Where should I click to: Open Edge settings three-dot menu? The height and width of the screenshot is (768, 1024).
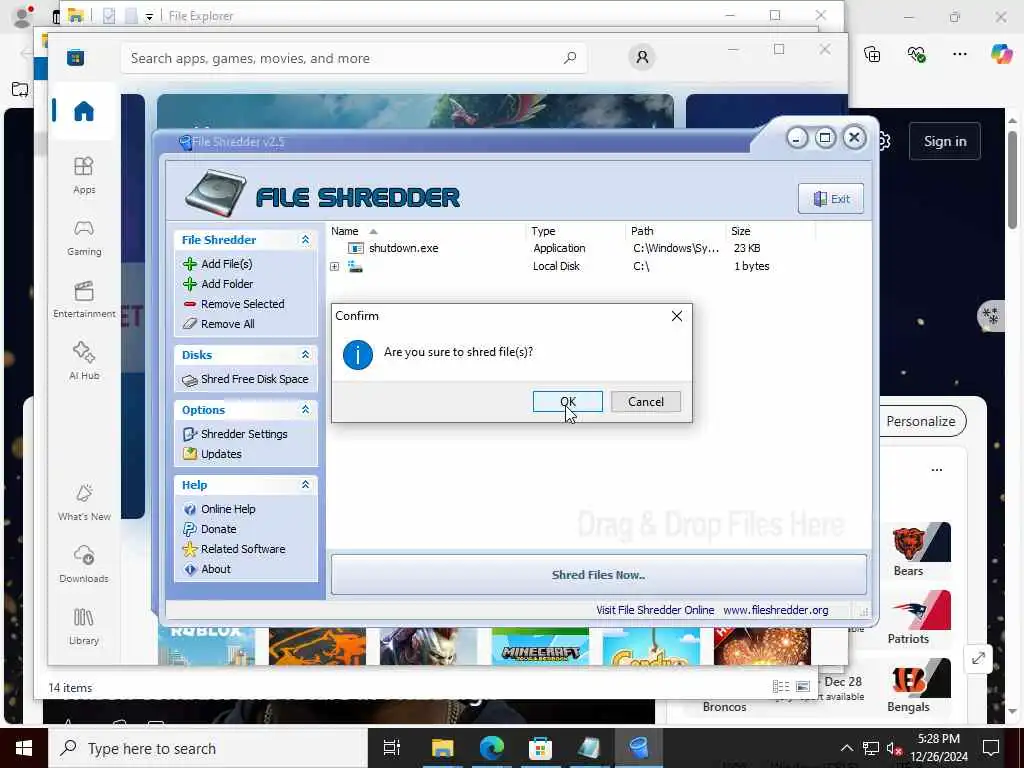pos(959,54)
